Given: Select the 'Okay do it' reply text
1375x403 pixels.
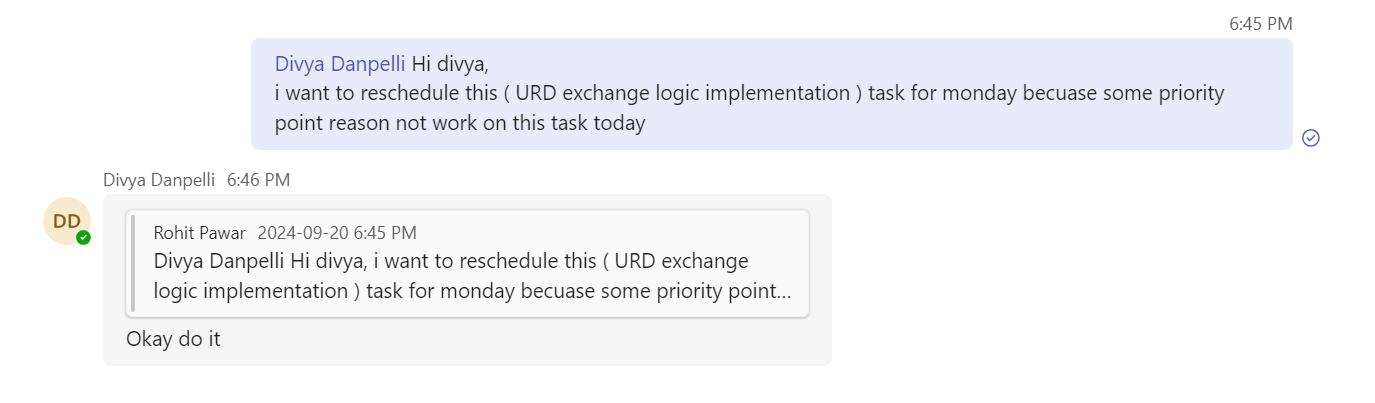Looking at the screenshot, I should pyautogui.click(x=173, y=339).
